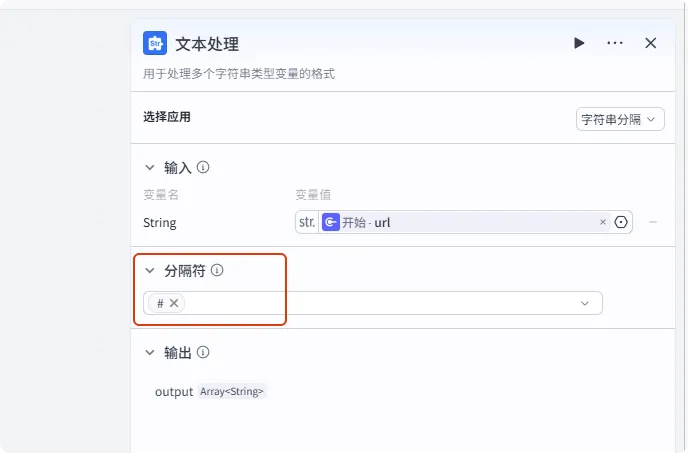
Task: Close the 文本处理 panel
Action: 651,43
